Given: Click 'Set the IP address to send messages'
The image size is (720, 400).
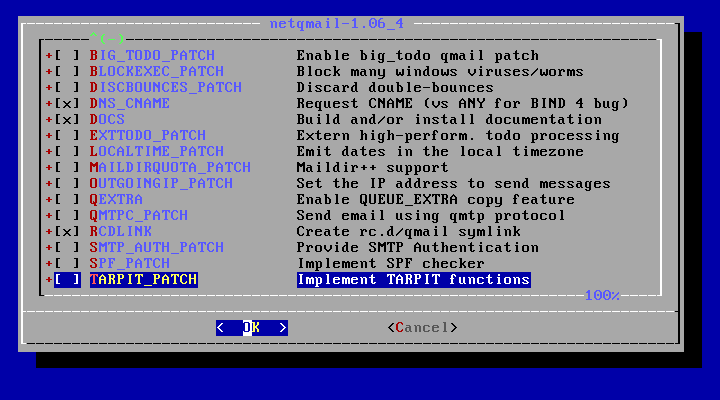Looking at the screenshot, I should [454, 184].
